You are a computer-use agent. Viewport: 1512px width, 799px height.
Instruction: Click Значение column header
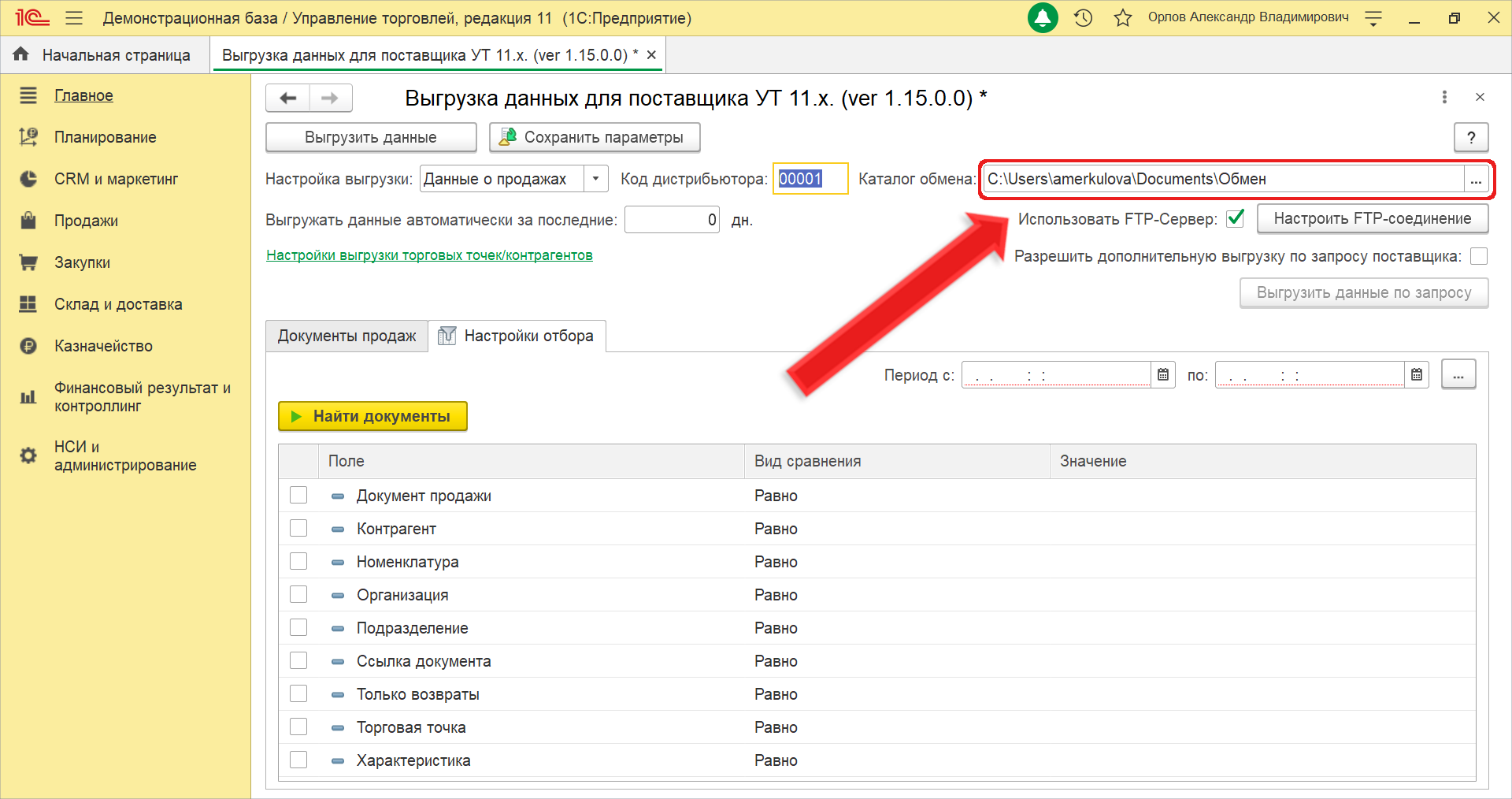coord(1263,461)
